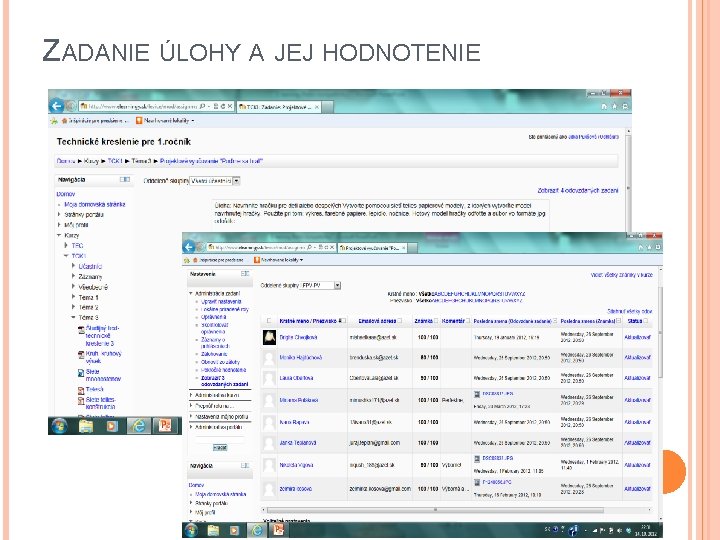This screenshot has height=540, width=720.
Task: Click the dock icon beside the Nastavenia block header
Action: point(245,274)
